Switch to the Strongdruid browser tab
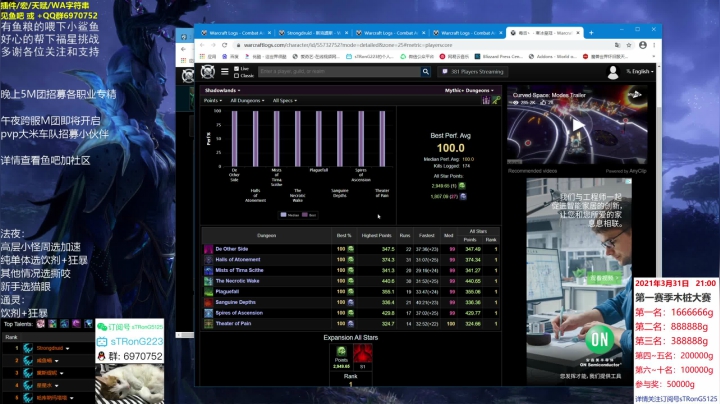This screenshot has height=404, width=720. click(x=312, y=33)
